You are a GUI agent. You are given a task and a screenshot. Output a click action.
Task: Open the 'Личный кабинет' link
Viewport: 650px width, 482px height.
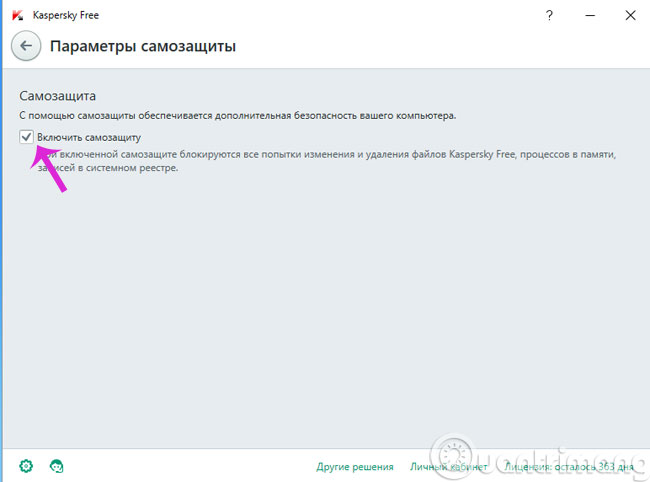point(449,467)
